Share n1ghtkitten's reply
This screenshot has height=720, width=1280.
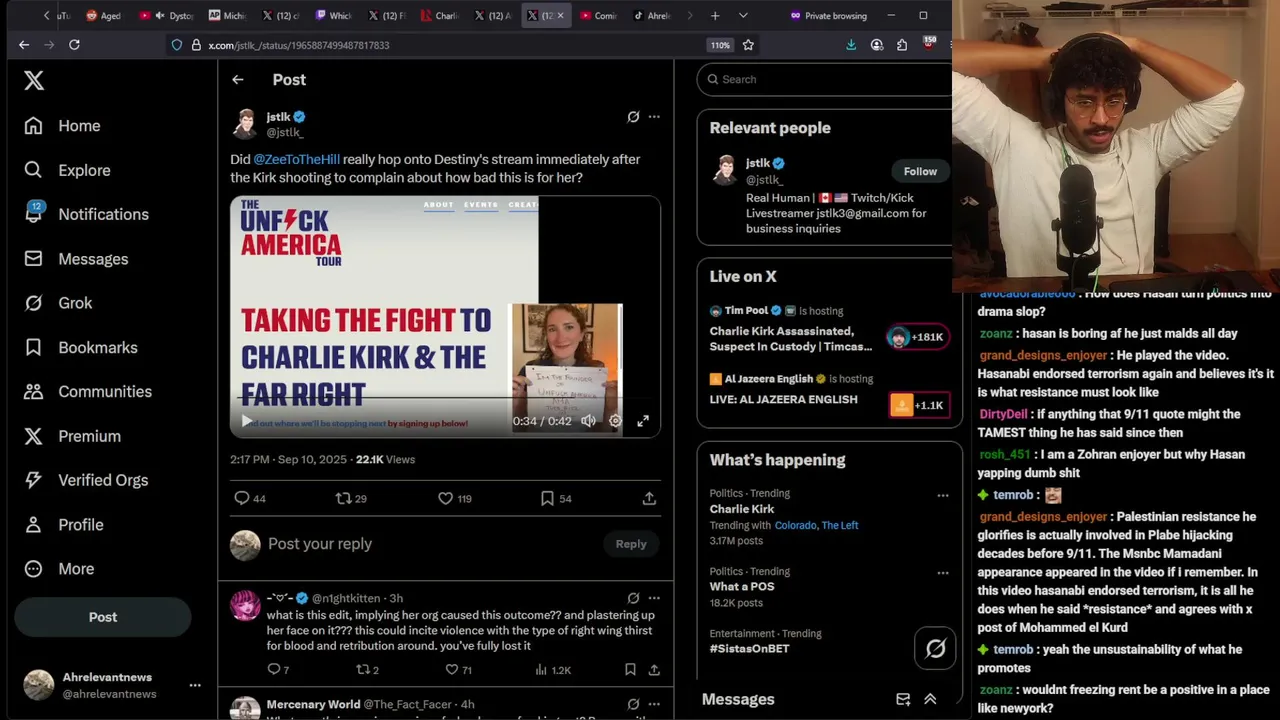point(654,670)
